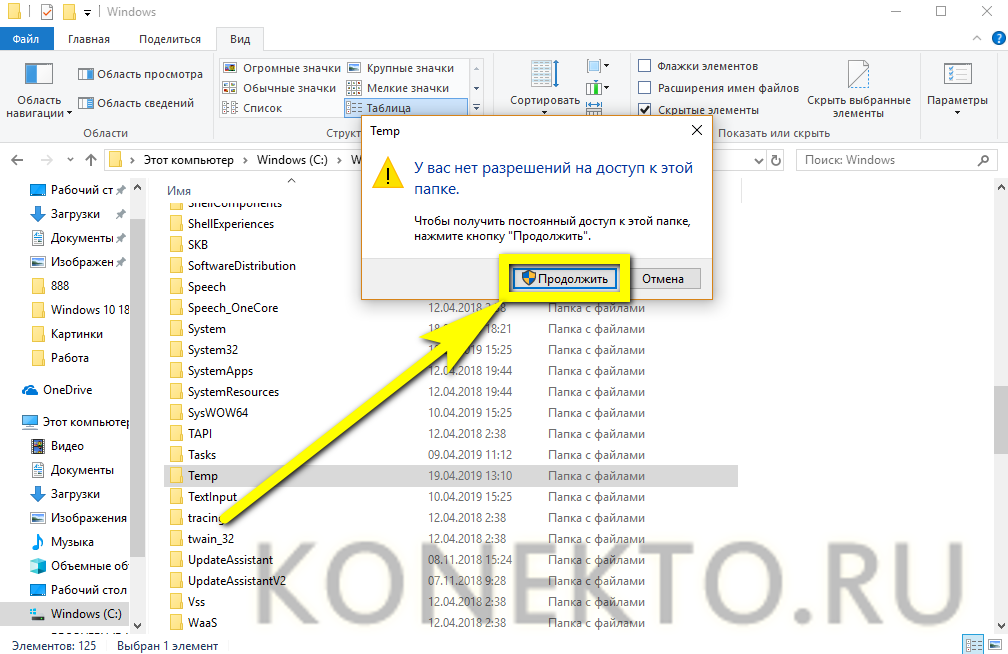
Task: Toggle Область просмотра pane
Action: (x=140, y=74)
